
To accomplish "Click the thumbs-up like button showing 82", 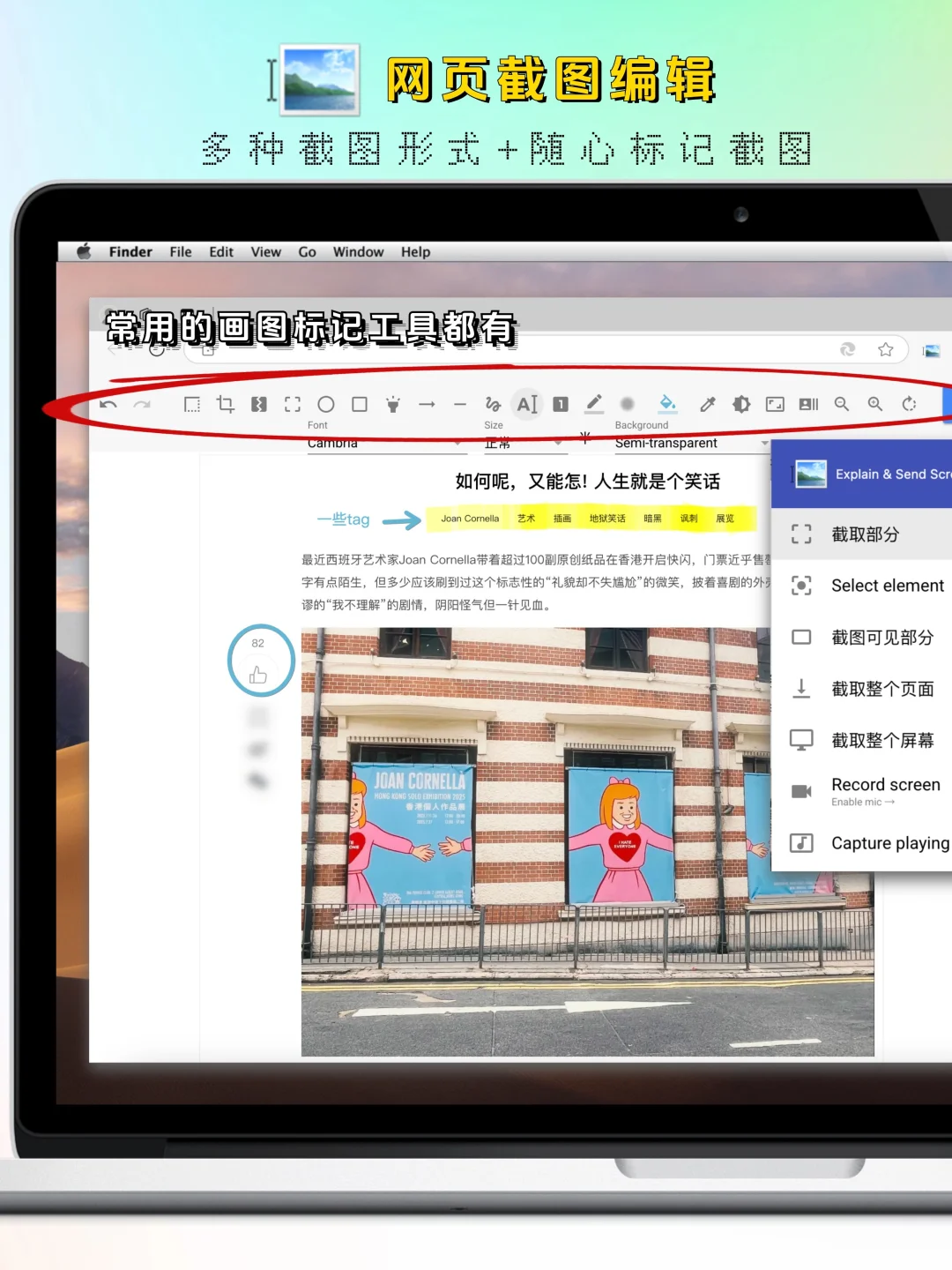I will coord(260,661).
